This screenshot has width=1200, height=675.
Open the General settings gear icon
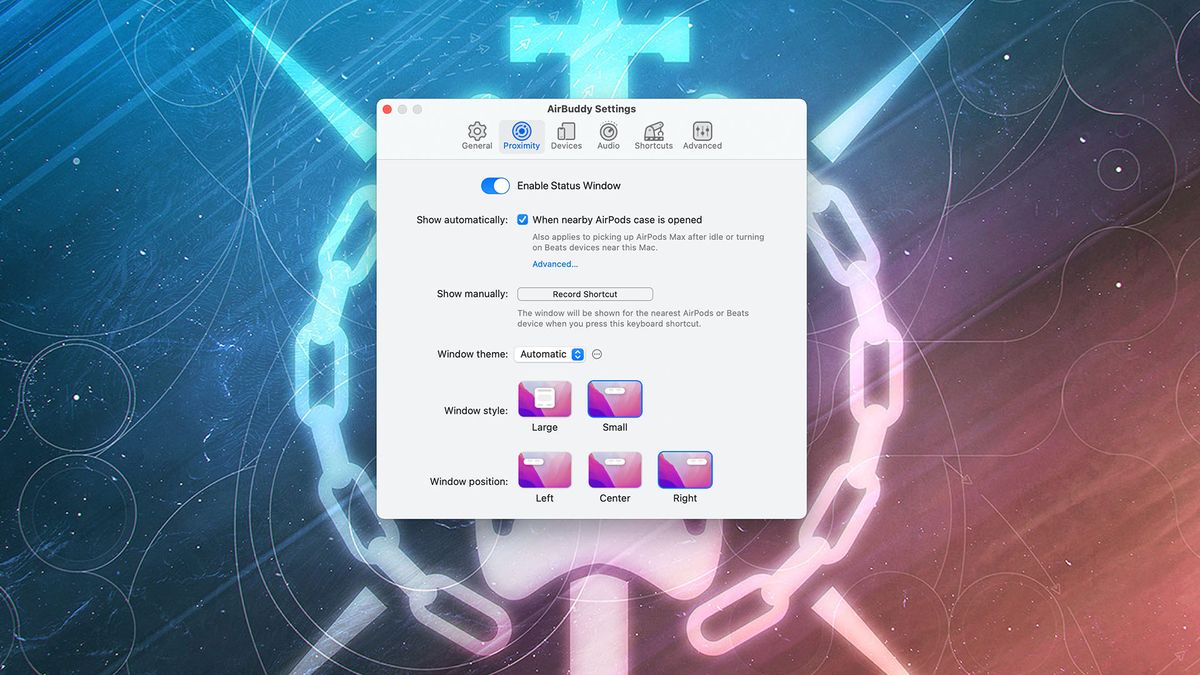[x=477, y=133]
